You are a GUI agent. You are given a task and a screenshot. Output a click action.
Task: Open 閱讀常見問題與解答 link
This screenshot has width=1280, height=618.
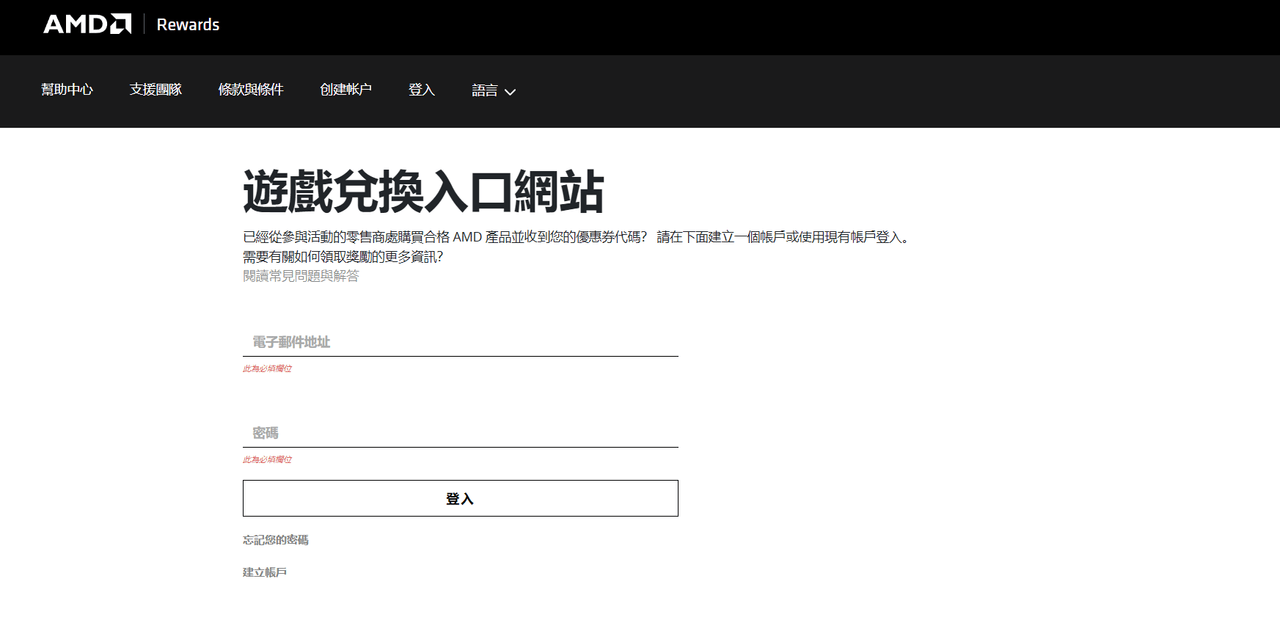pos(301,276)
